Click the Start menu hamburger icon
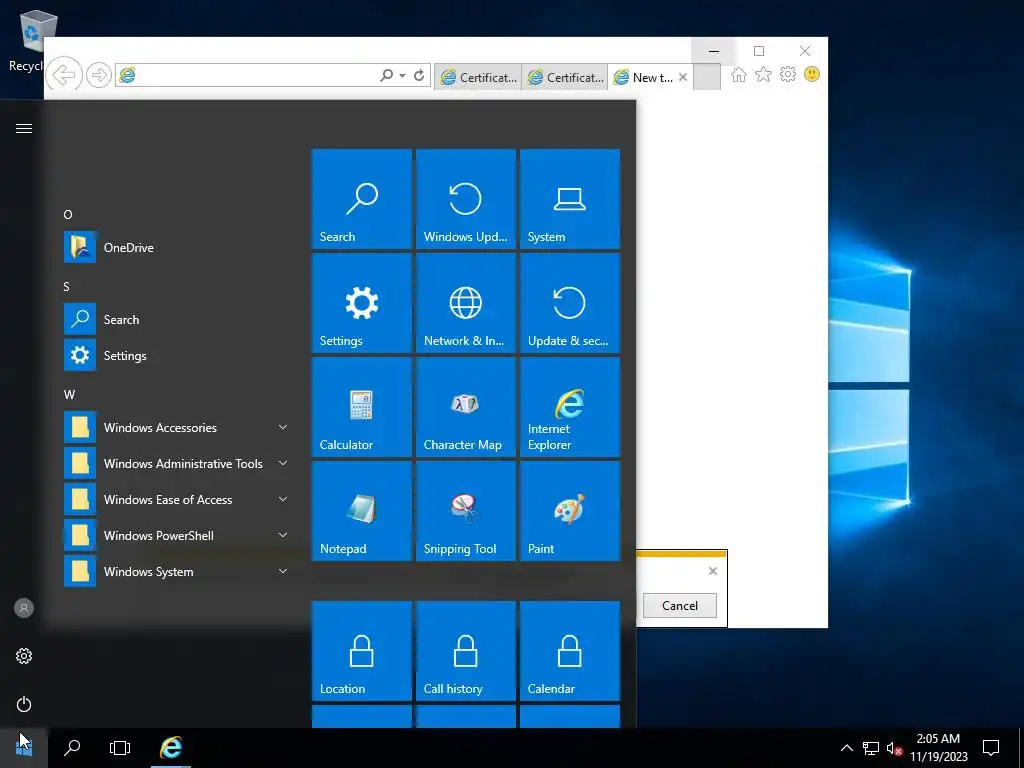This screenshot has width=1024, height=768. pyautogui.click(x=24, y=129)
